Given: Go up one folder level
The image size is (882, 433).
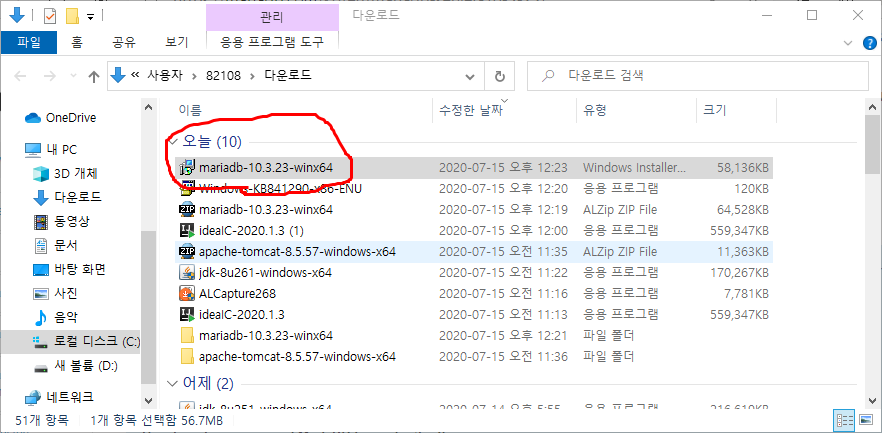Looking at the screenshot, I should (x=94, y=76).
